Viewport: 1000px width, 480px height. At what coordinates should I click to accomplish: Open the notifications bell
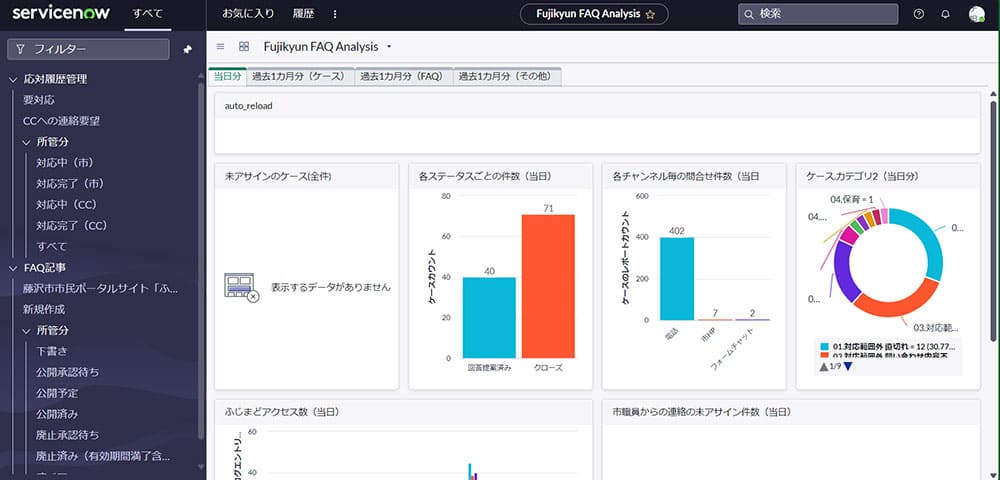[x=945, y=14]
